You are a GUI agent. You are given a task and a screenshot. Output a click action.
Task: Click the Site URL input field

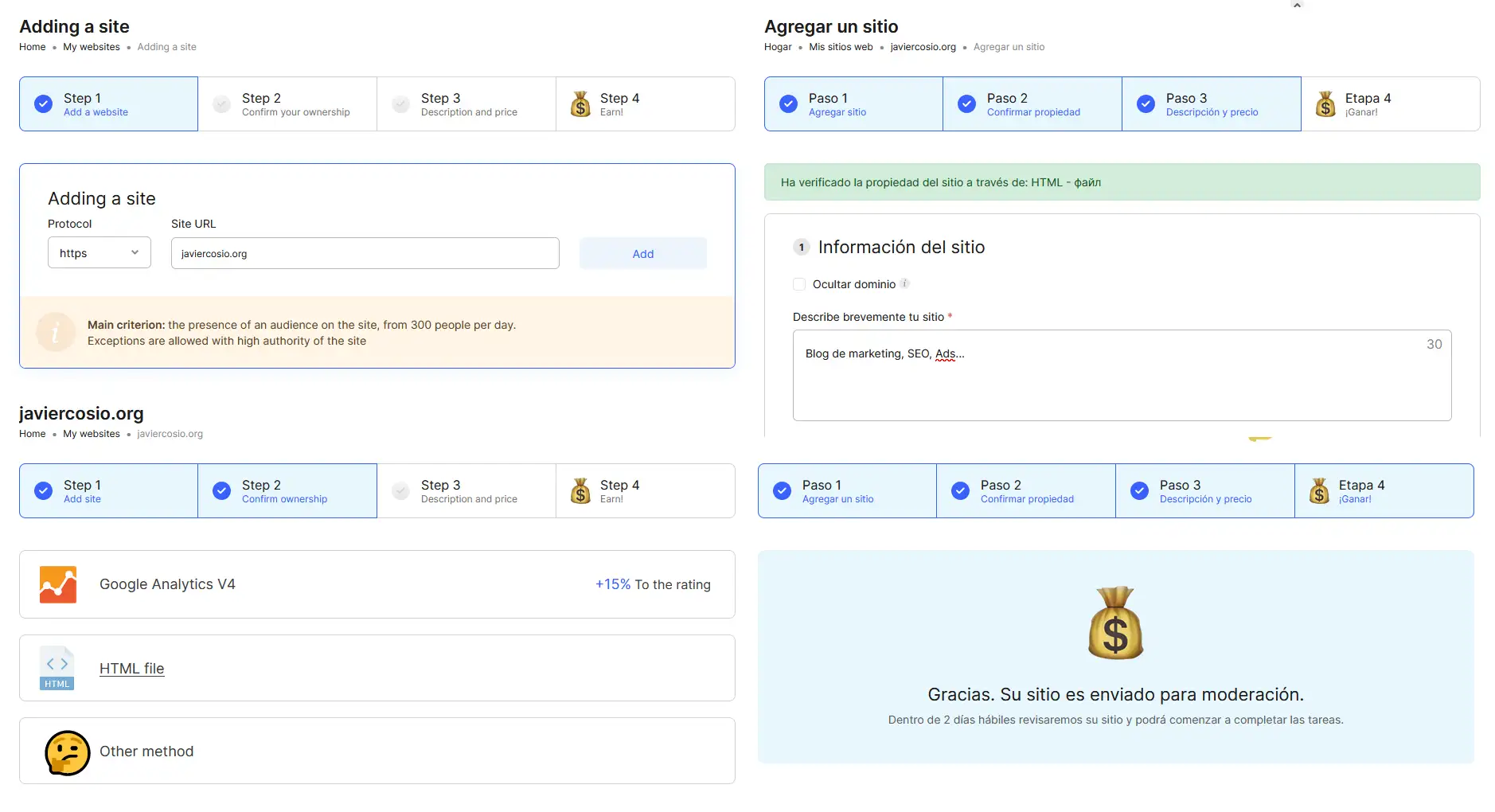(365, 253)
